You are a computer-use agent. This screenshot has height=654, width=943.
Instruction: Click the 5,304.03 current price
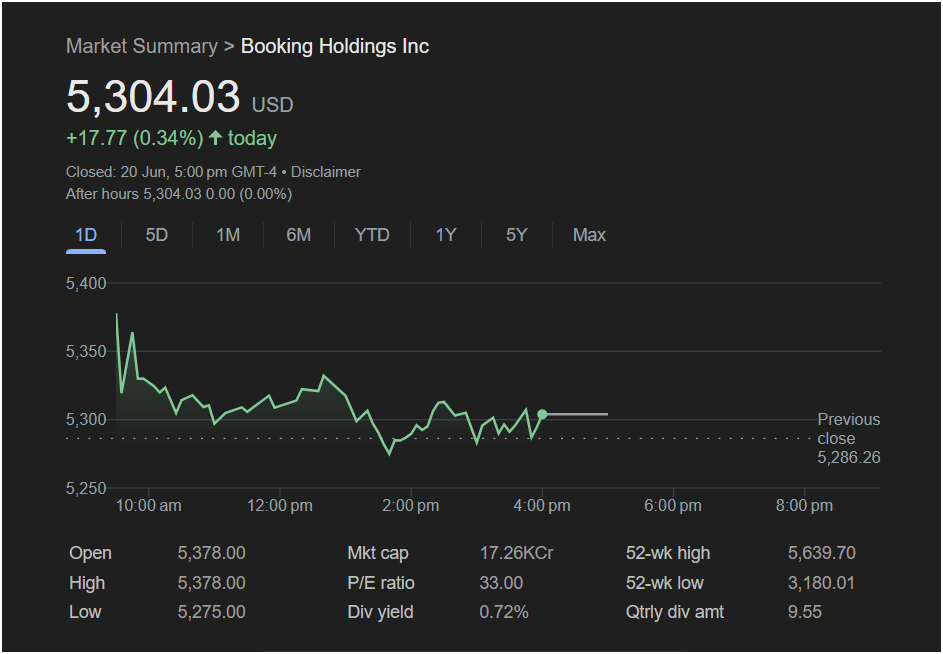pos(153,96)
